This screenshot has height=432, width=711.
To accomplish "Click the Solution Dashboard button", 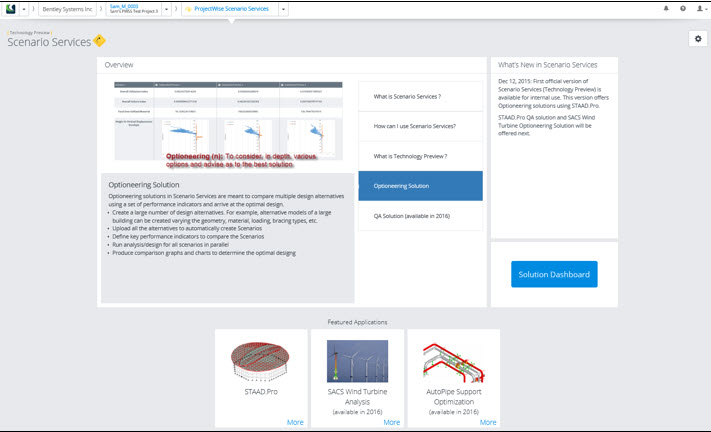I will coord(554,274).
